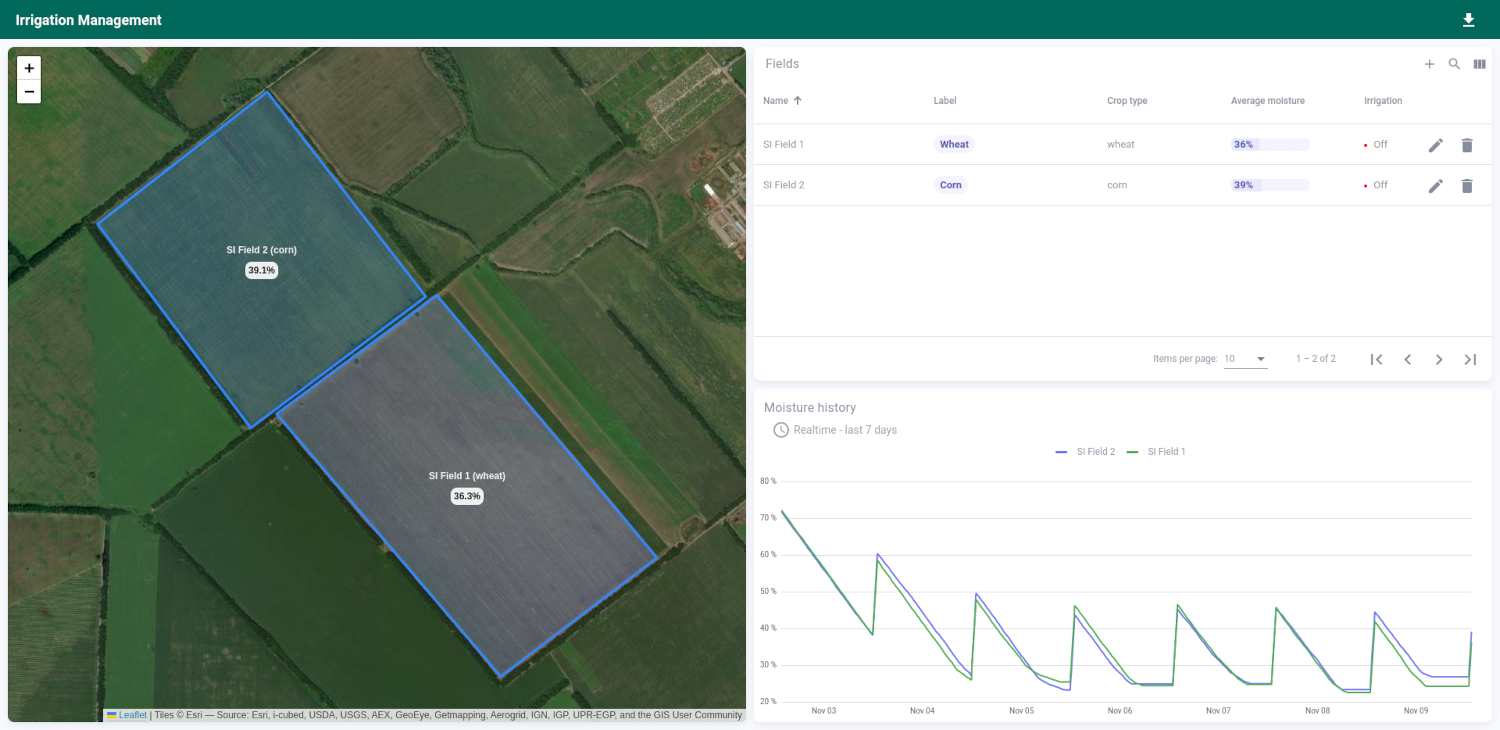
Task: Open search in Fields table
Action: tap(1454, 64)
